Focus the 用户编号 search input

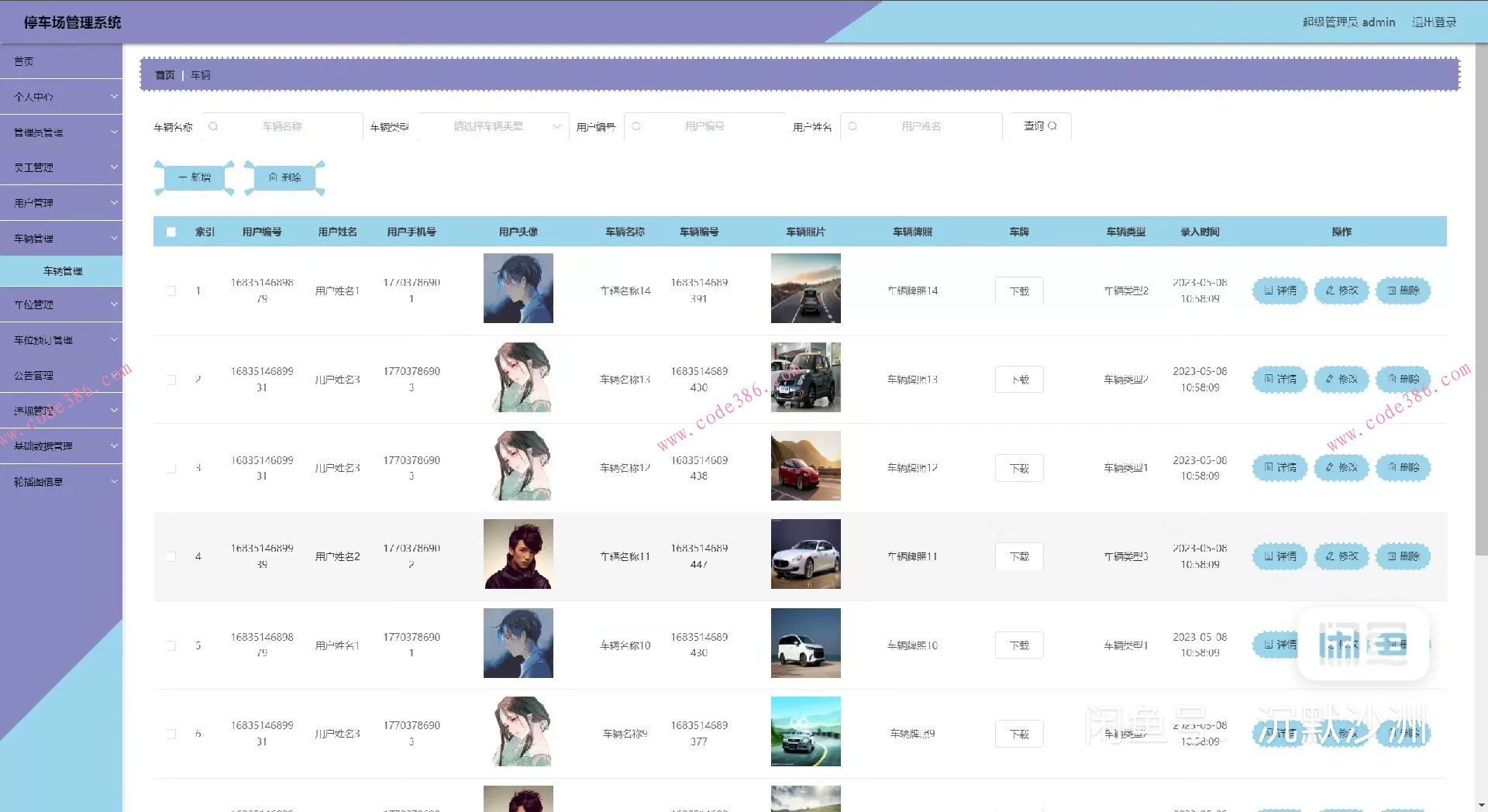click(704, 126)
